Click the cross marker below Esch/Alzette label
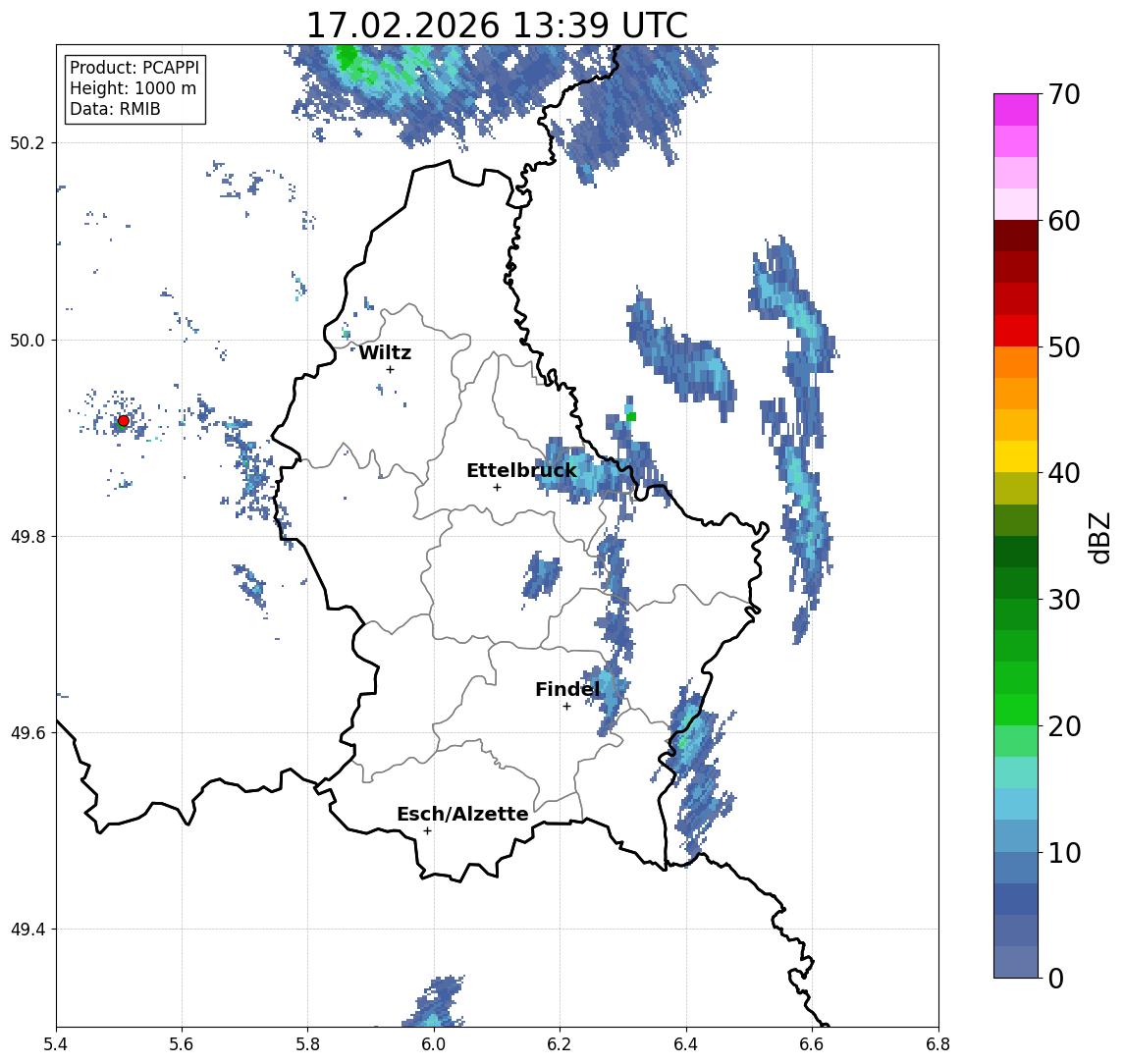 pyautogui.click(x=427, y=831)
